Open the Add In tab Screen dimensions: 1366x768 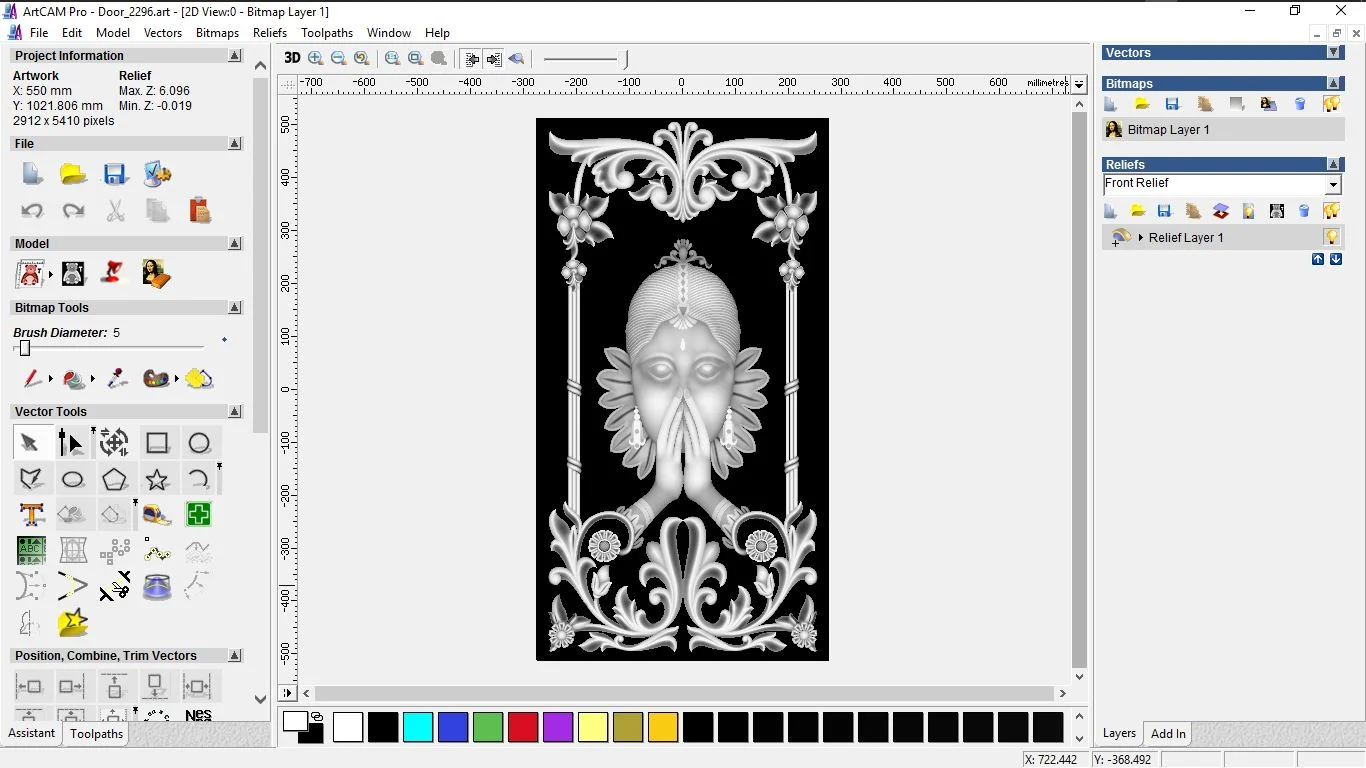[1168, 734]
